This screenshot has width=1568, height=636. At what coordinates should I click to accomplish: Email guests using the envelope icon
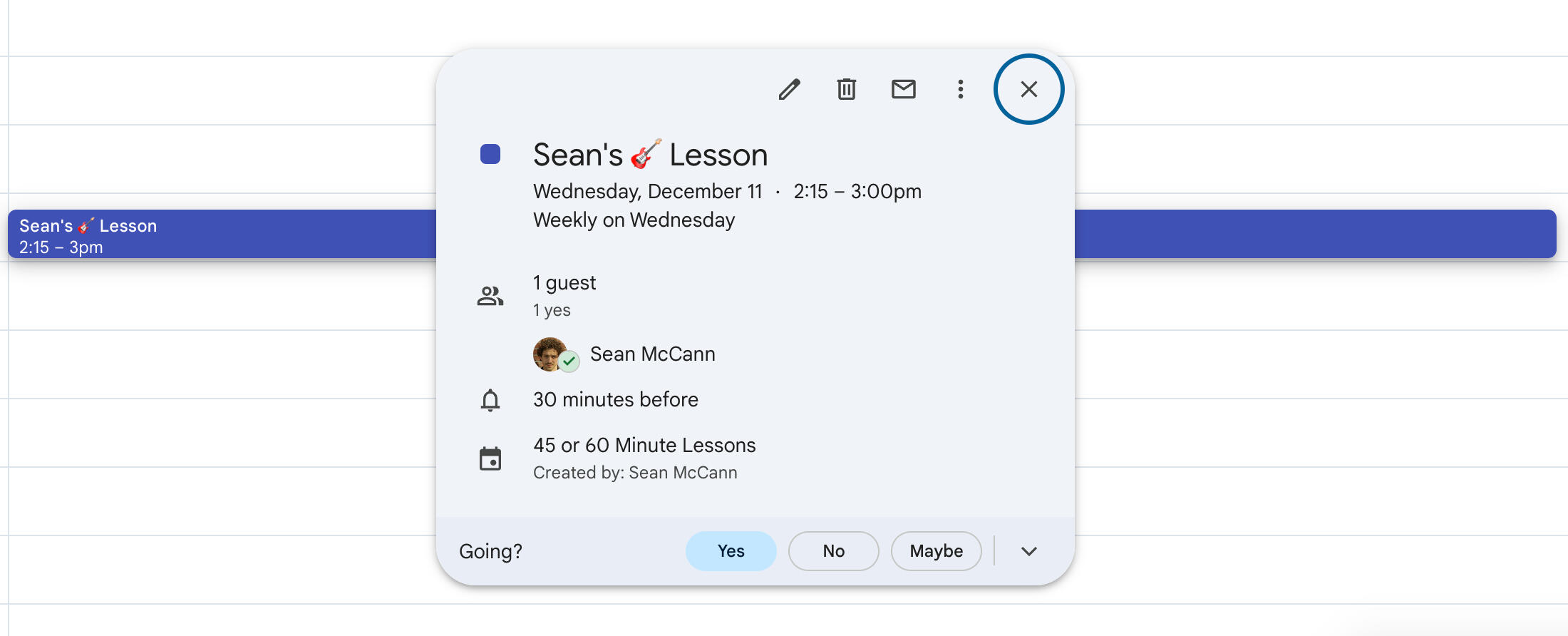903,89
